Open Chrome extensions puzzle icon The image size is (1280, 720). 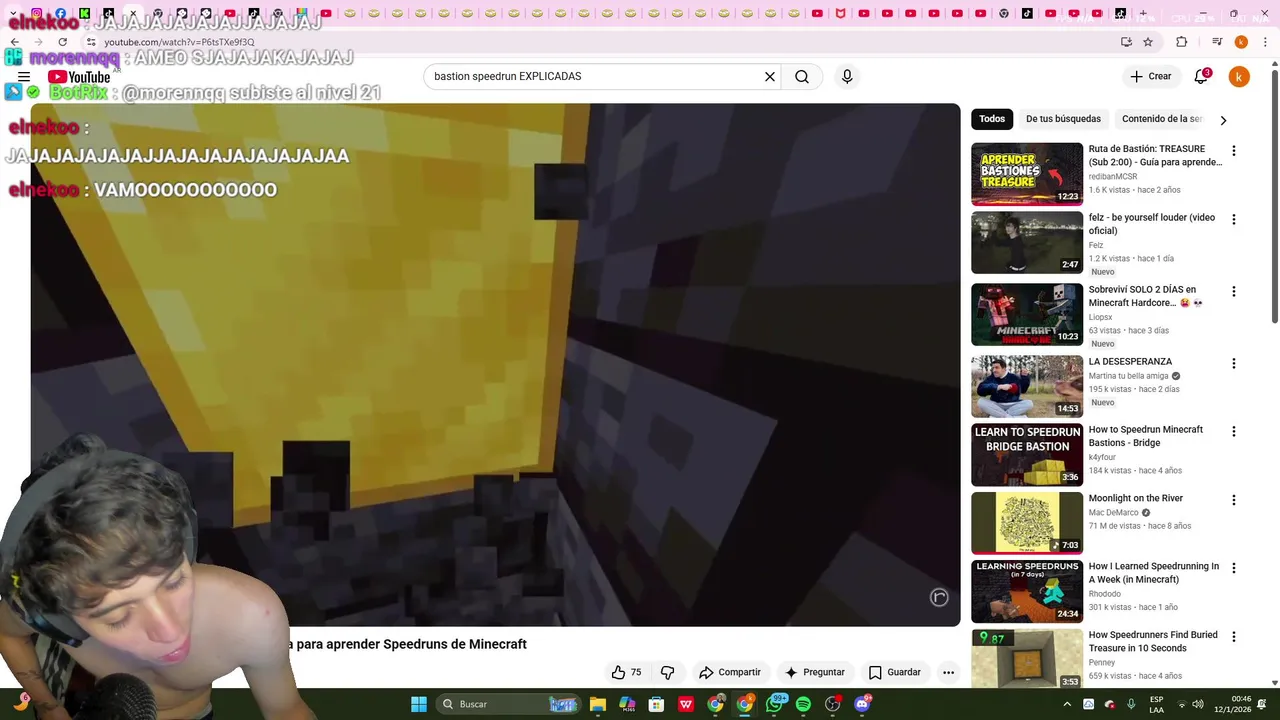(x=1182, y=42)
